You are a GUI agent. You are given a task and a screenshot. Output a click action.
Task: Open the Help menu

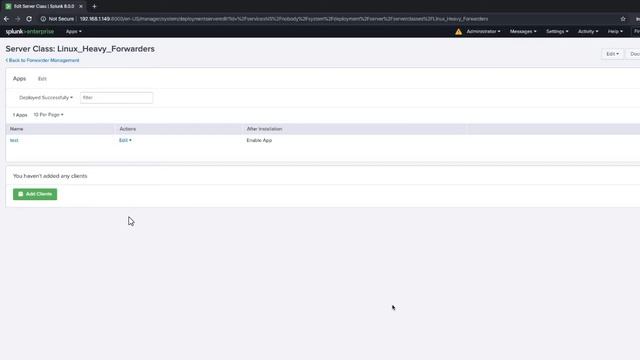tap(615, 31)
